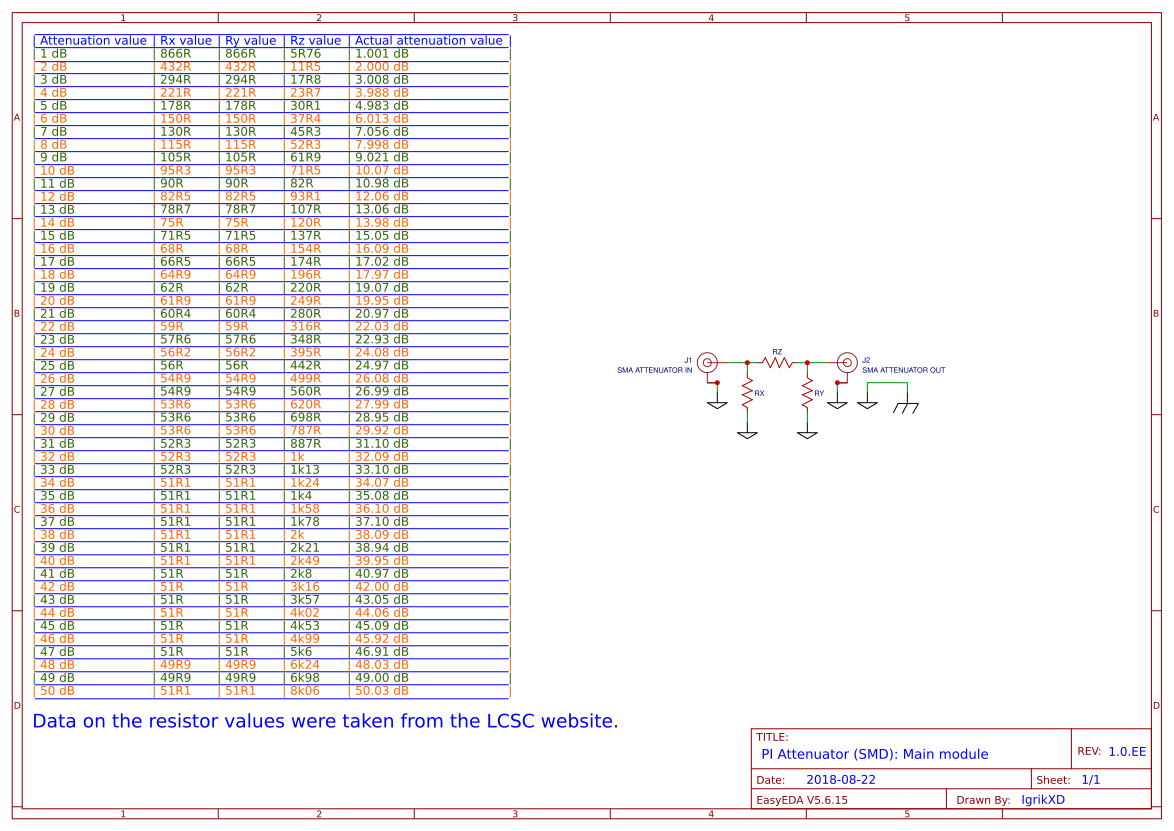This screenshot has width=1174, height=831.
Task: Select the chassis ground symbol at far right
Action: click(906, 408)
